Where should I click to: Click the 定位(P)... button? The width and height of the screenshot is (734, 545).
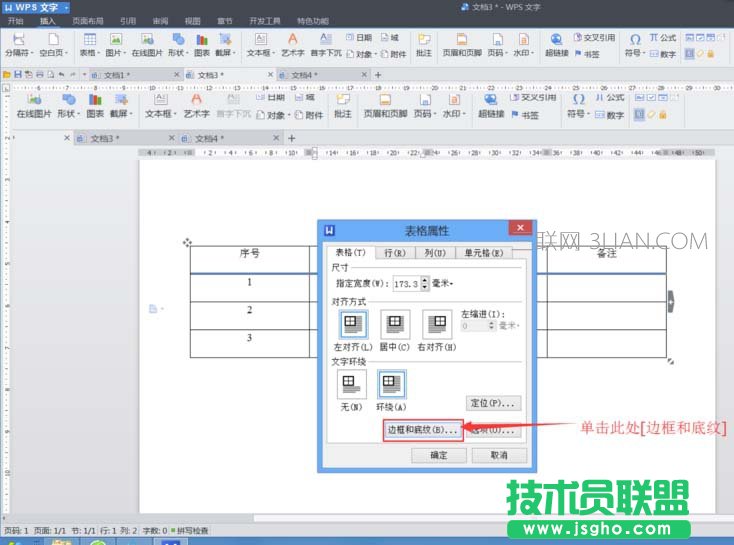(493, 403)
